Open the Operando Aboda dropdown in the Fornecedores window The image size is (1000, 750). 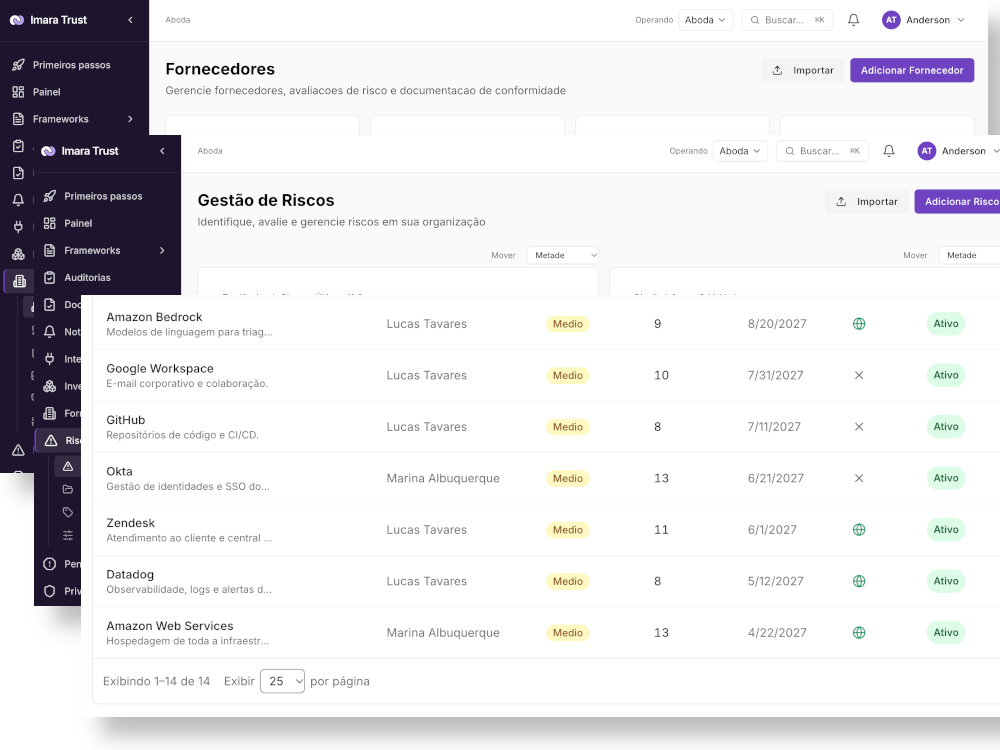point(705,20)
